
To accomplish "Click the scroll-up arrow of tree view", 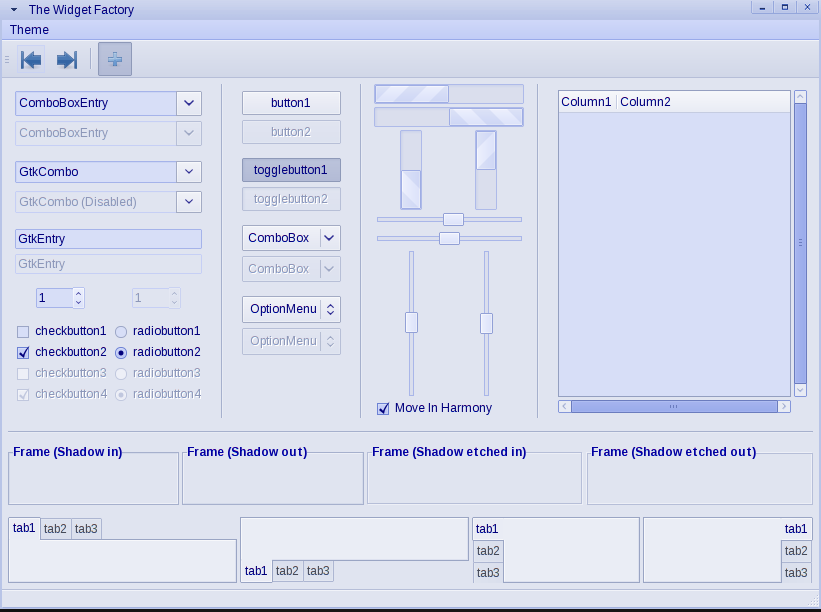I will [800, 97].
